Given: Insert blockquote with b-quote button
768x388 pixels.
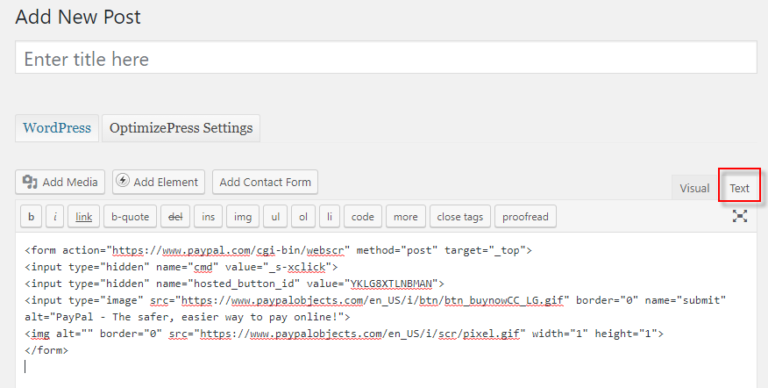Looking at the screenshot, I should click(130, 217).
